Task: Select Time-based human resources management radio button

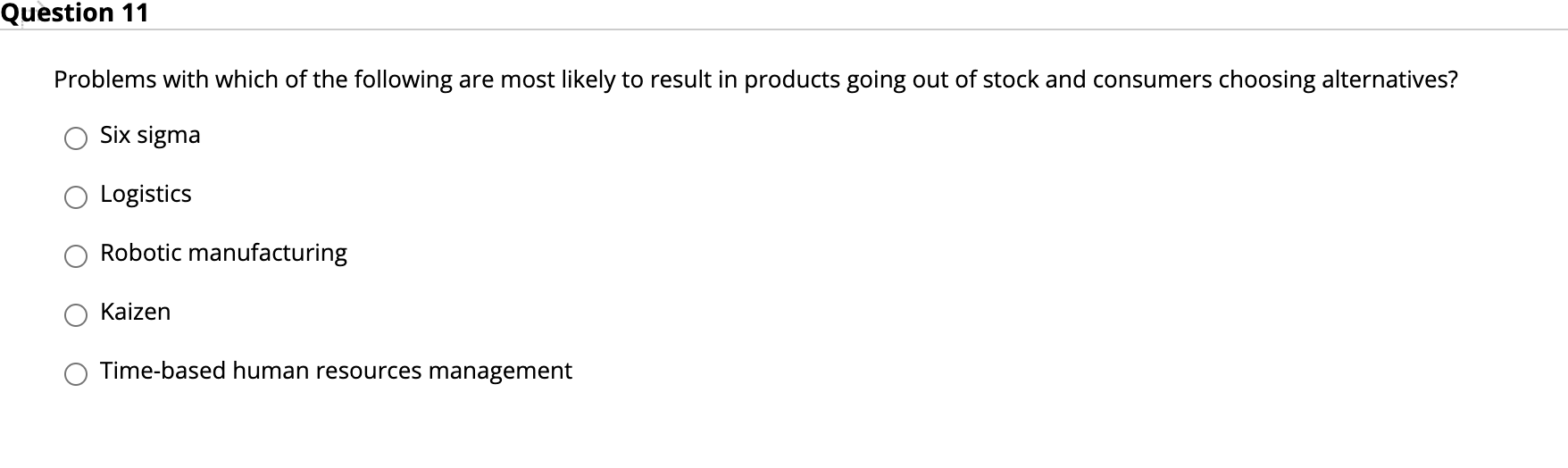Action: (x=76, y=374)
